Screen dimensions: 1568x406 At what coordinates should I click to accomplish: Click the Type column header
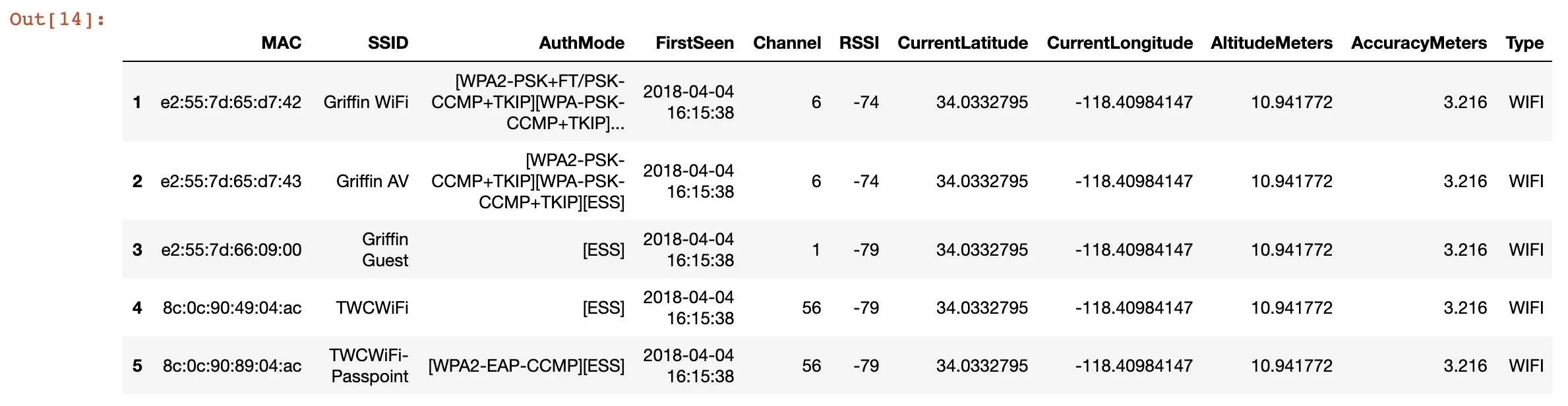[1524, 43]
